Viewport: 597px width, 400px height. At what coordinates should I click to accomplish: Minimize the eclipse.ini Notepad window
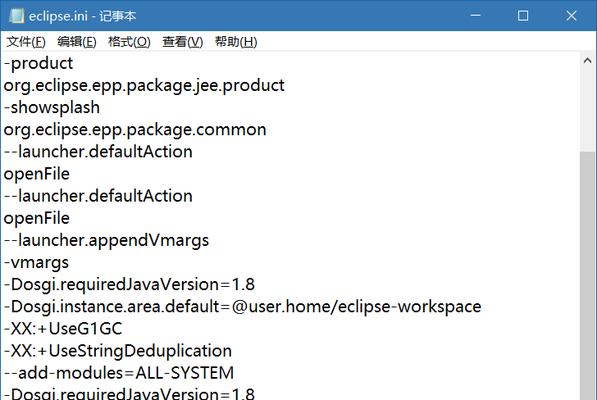(x=475, y=16)
